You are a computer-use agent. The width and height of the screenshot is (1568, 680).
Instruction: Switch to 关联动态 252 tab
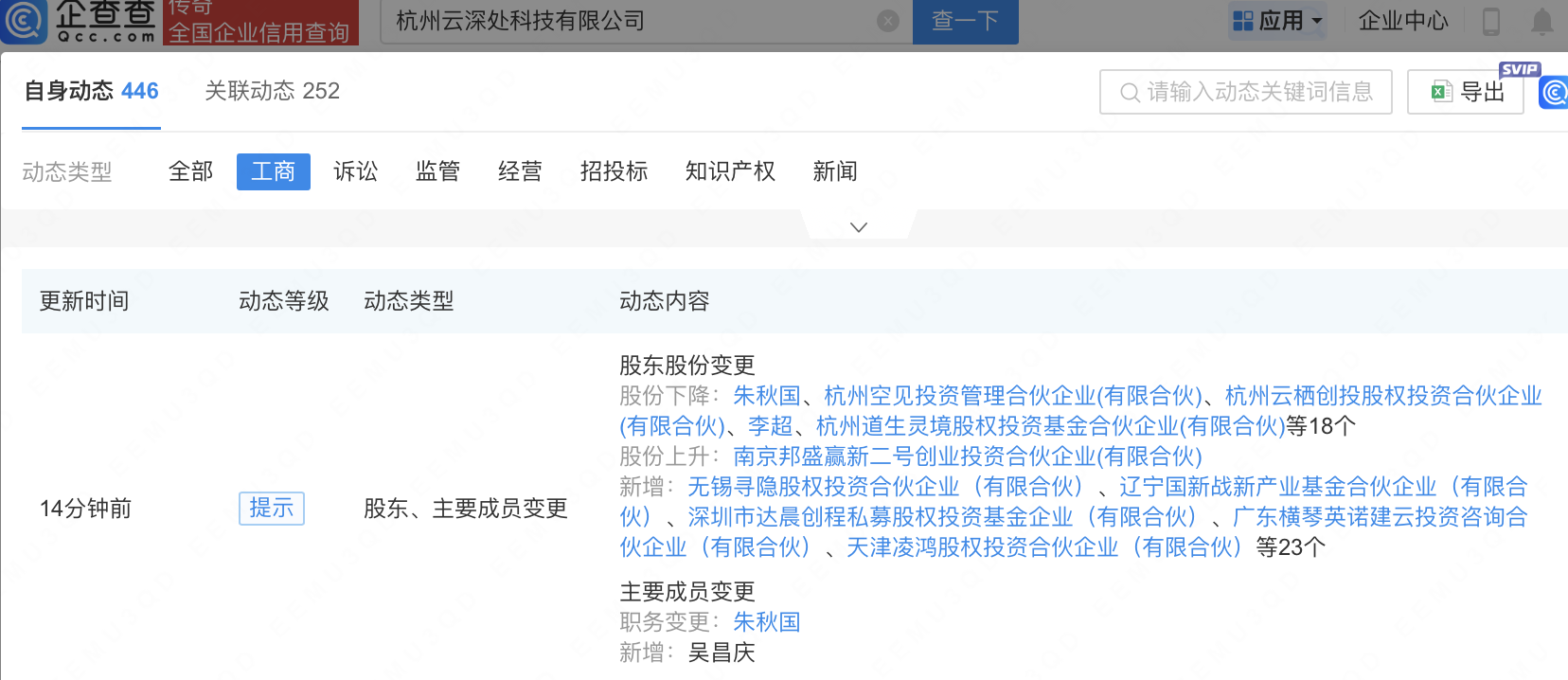point(272,91)
